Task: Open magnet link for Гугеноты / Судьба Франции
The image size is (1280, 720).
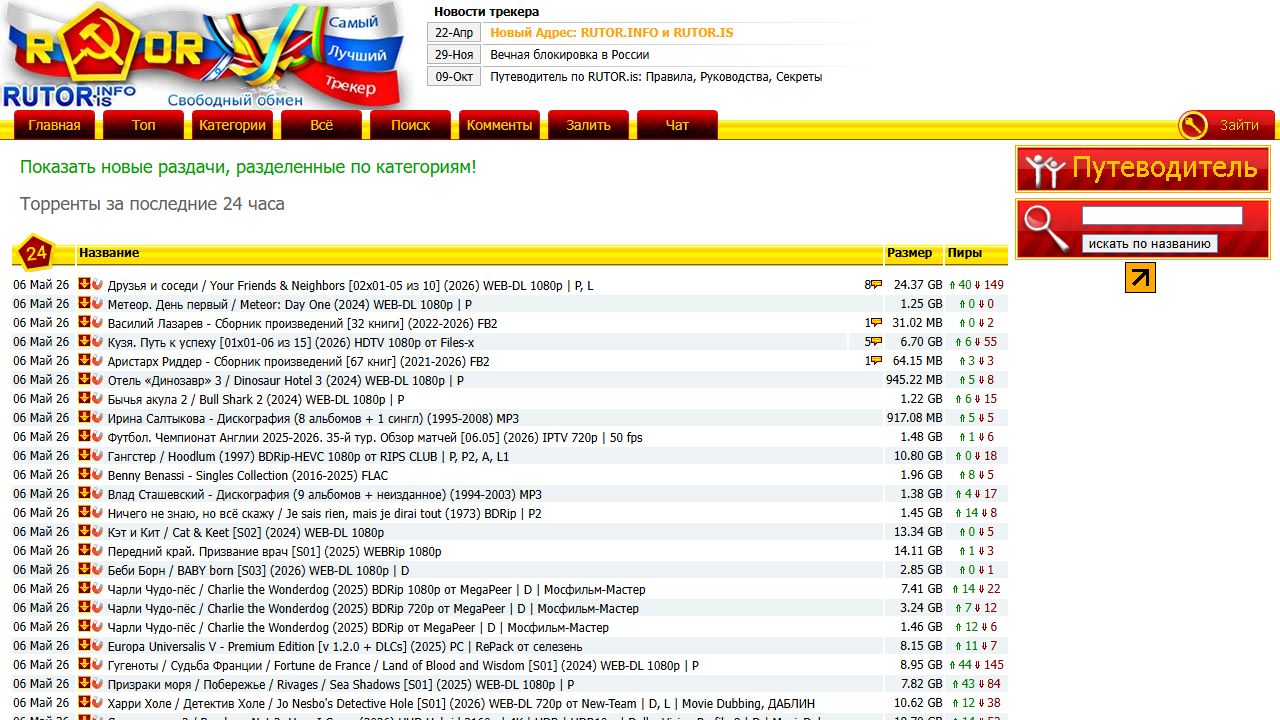Action: (x=97, y=664)
